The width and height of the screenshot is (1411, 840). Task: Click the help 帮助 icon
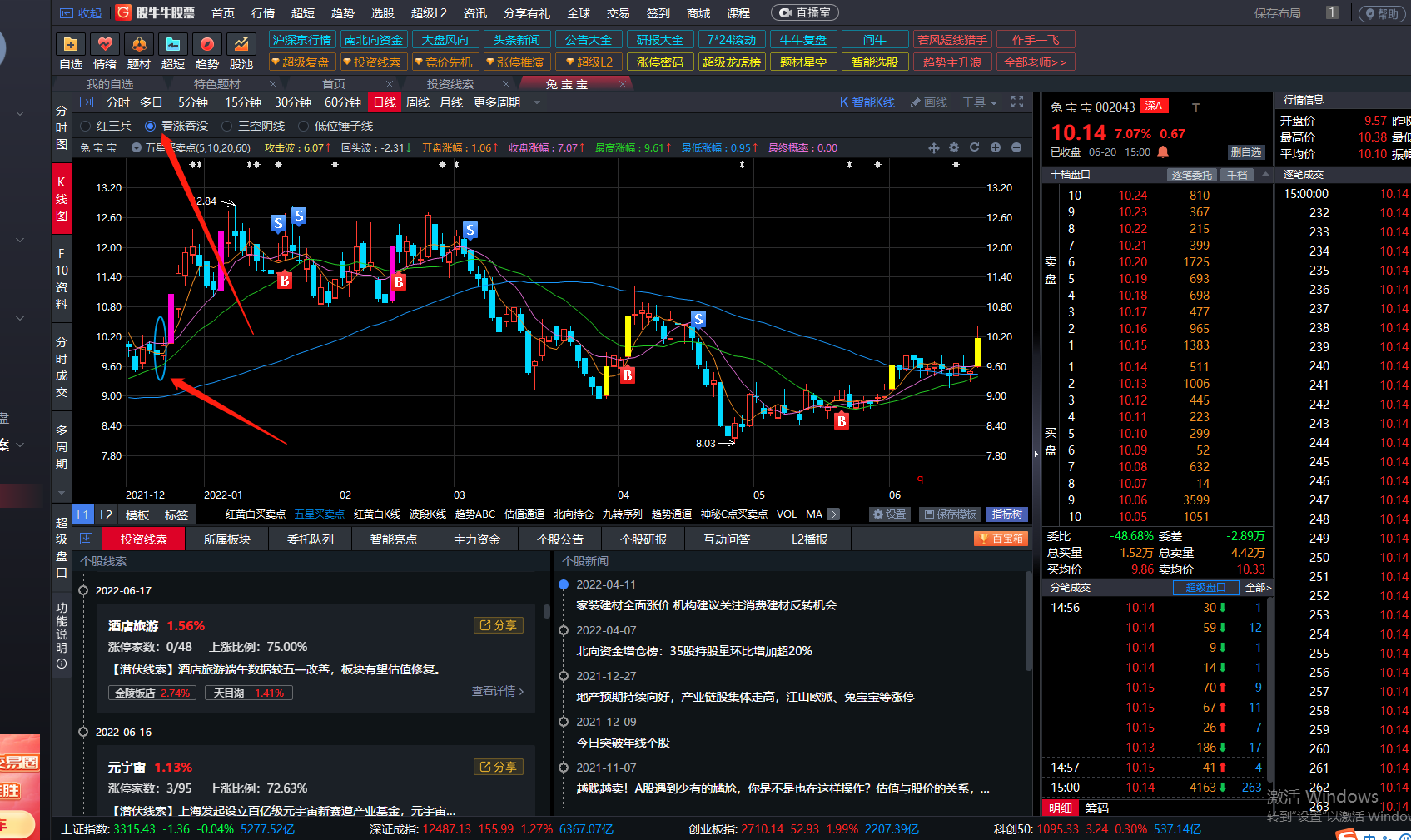1383,14
